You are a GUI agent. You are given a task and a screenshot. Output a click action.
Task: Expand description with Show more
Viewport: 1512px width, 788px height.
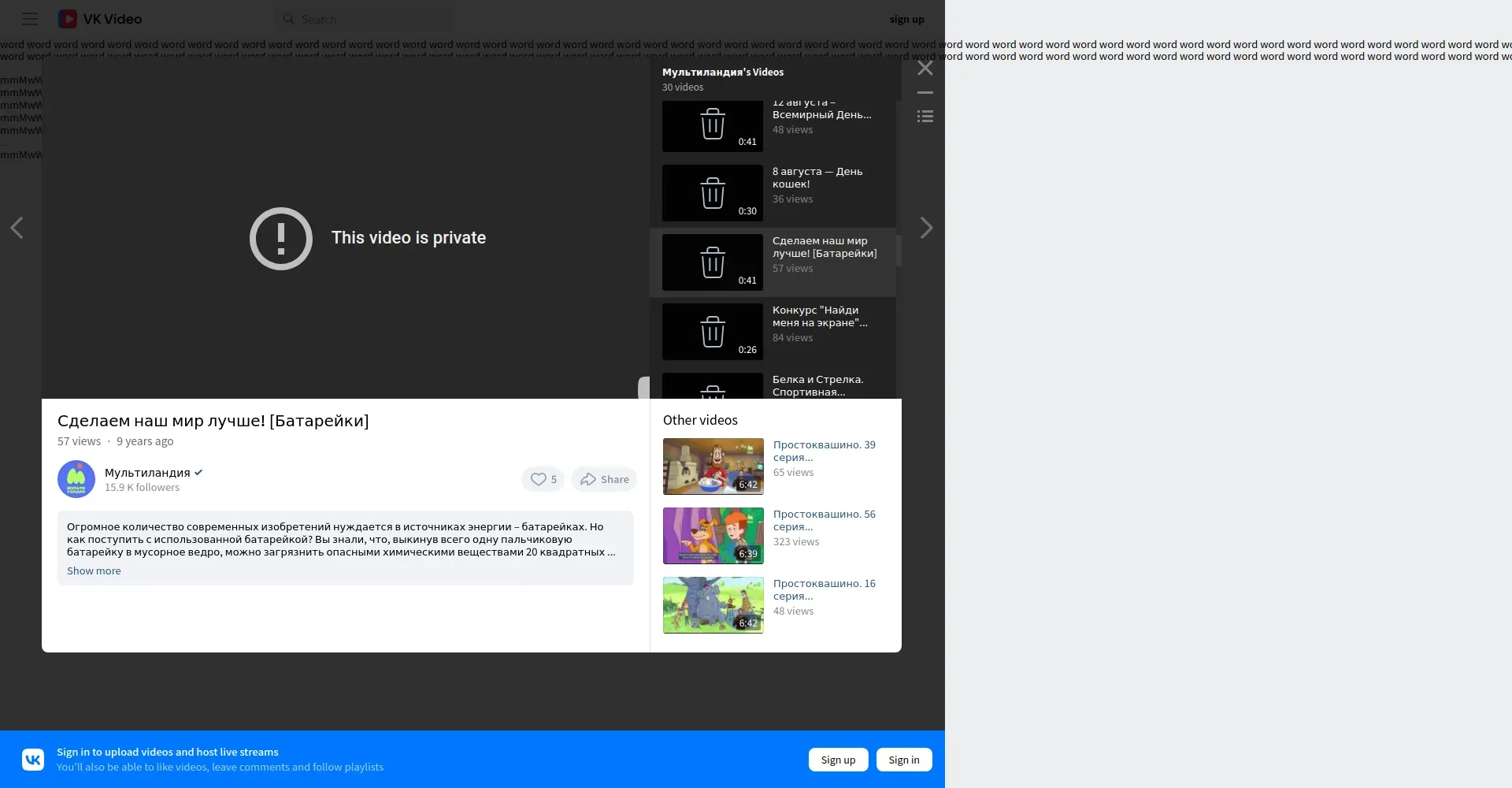(x=94, y=571)
